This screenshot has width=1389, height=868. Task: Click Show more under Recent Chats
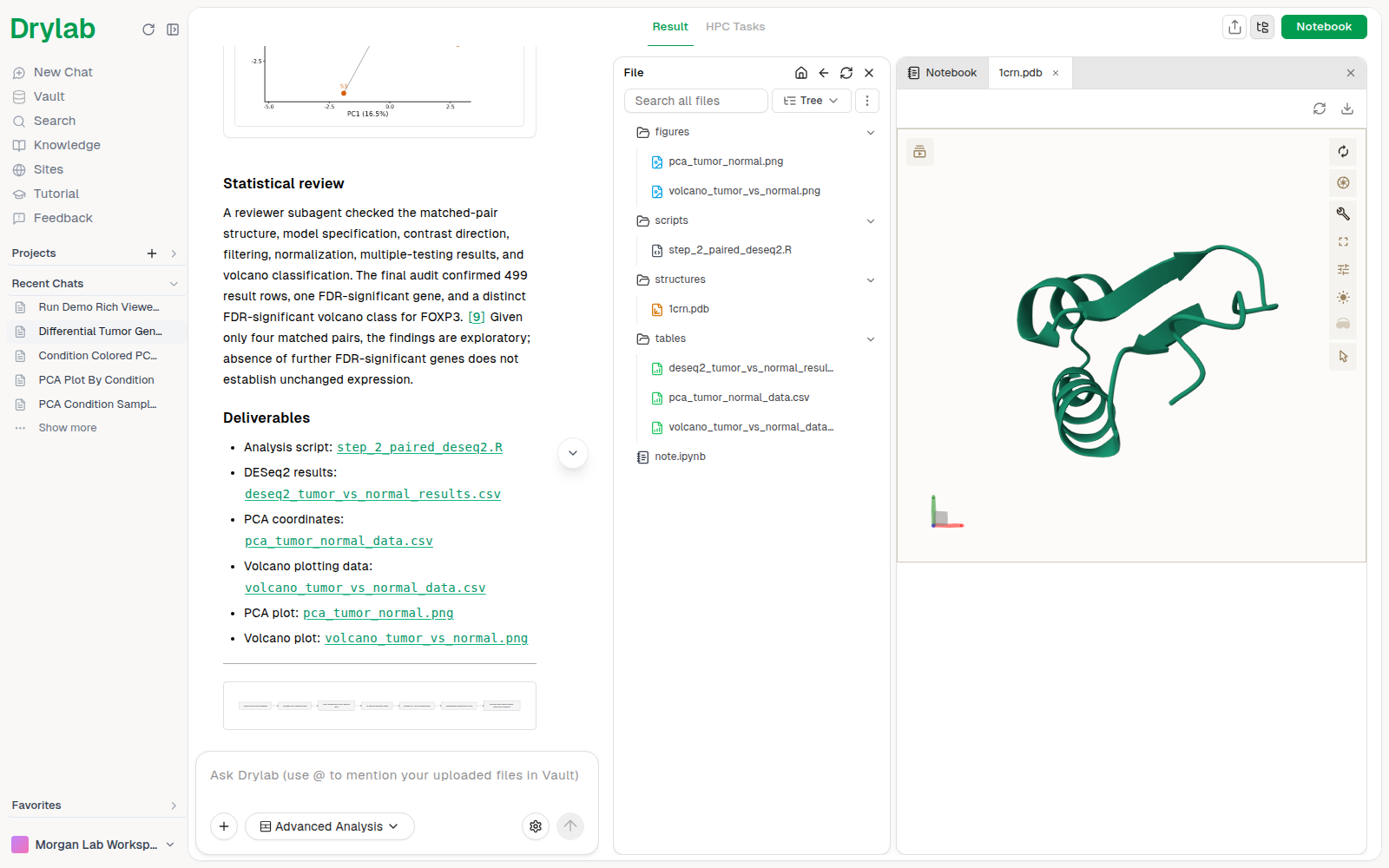[68, 428]
